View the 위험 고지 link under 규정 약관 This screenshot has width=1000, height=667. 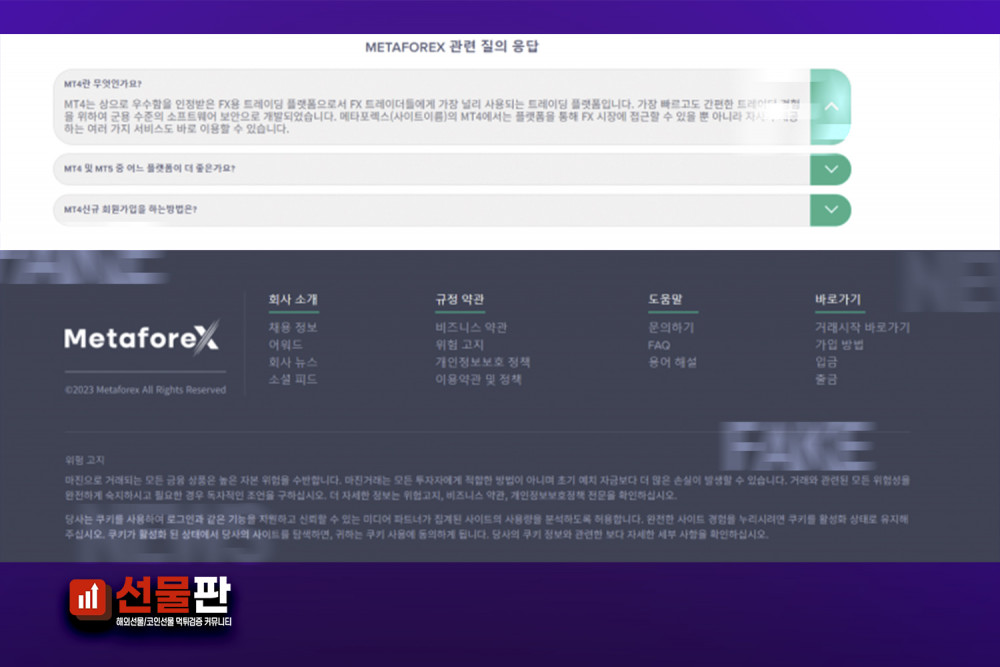459,345
